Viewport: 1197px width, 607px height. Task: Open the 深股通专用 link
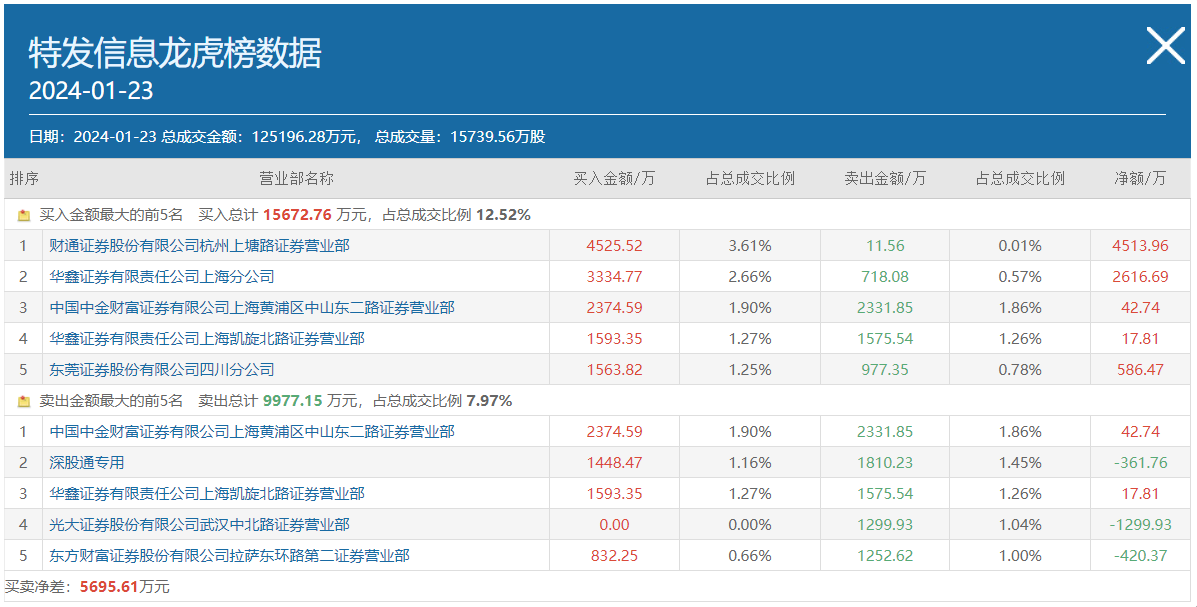[86, 463]
